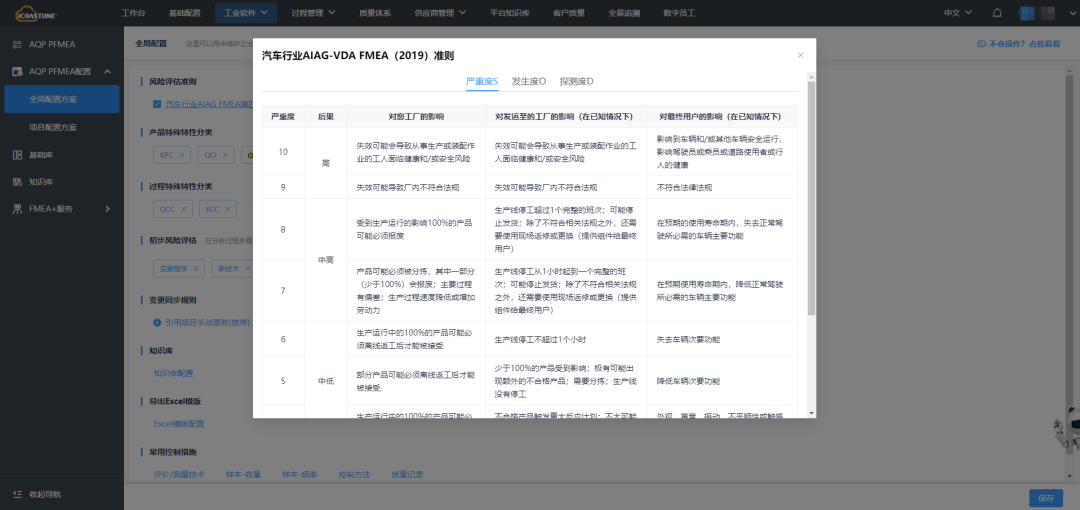Click the 基础库 sidebar icon
1080x510 pixels.
(17, 155)
